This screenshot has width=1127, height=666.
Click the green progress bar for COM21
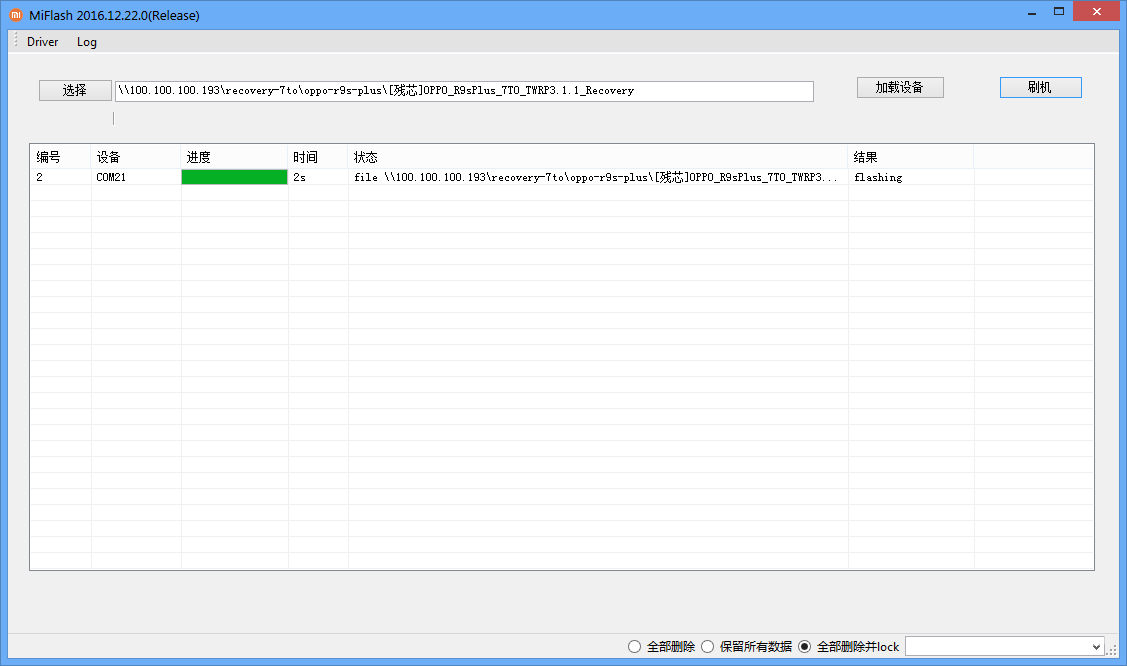pos(234,177)
